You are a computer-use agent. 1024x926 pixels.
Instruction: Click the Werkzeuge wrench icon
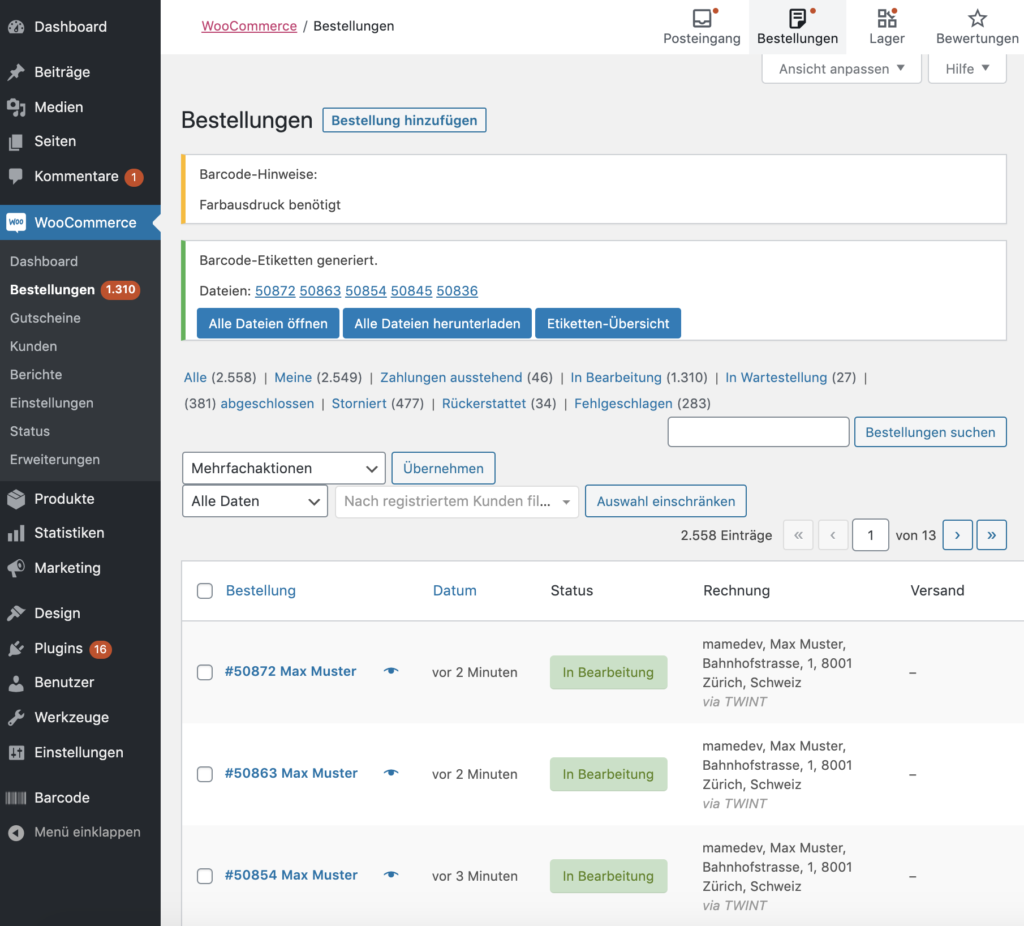(x=16, y=717)
